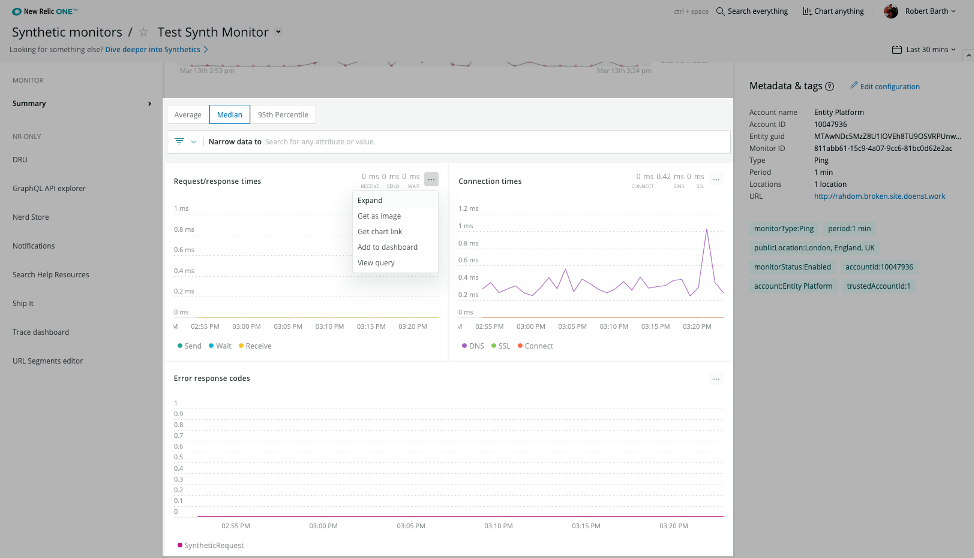Image resolution: width=974 pixels, height=558 pixels.
Task: Click the filter icon in the Narrow data bar
Action: tap(180, 142)
